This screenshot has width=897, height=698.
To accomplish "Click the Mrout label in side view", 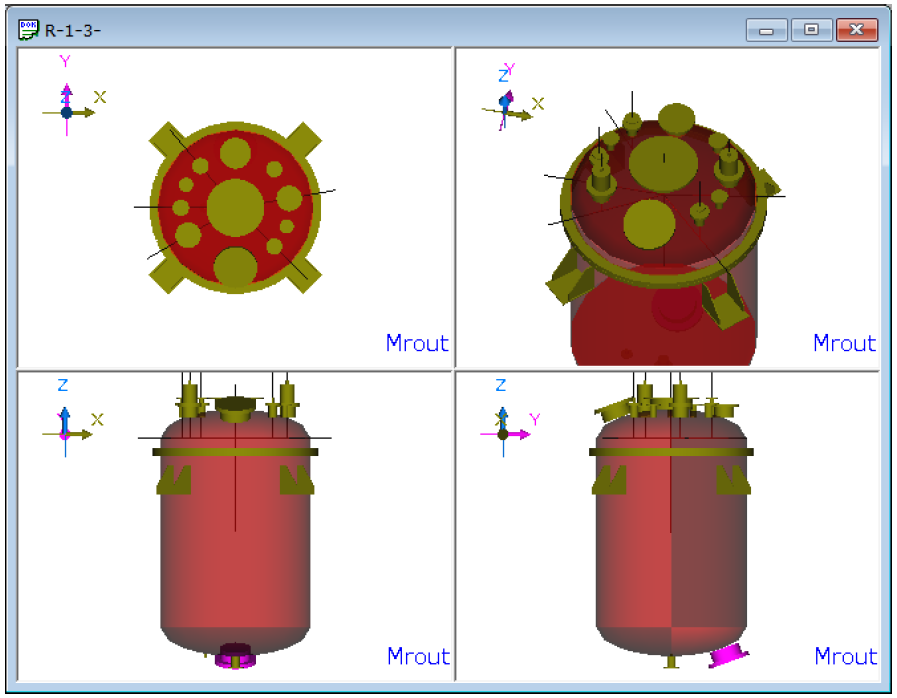I will point(846,656).
